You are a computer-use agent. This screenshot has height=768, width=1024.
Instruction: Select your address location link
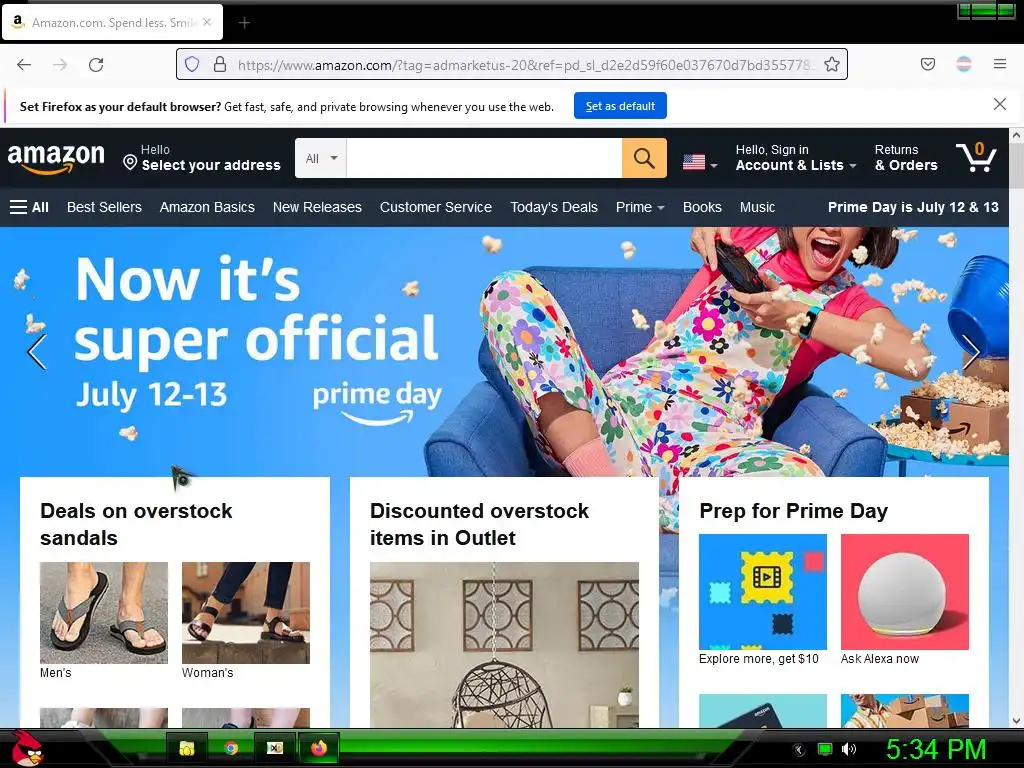(202, 158)
